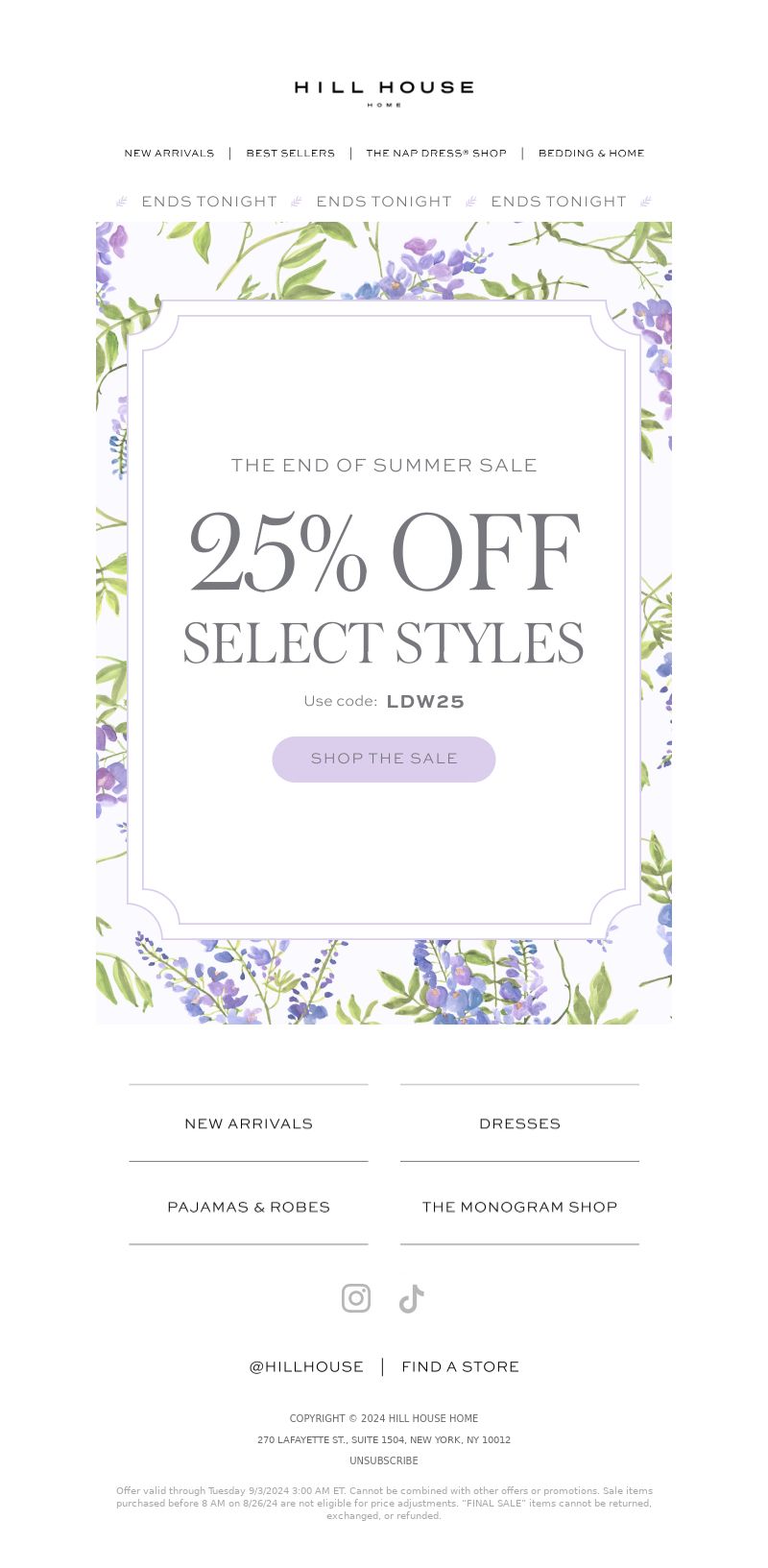
Task: Click the Find A Store link
Action: coord(461,1366)
